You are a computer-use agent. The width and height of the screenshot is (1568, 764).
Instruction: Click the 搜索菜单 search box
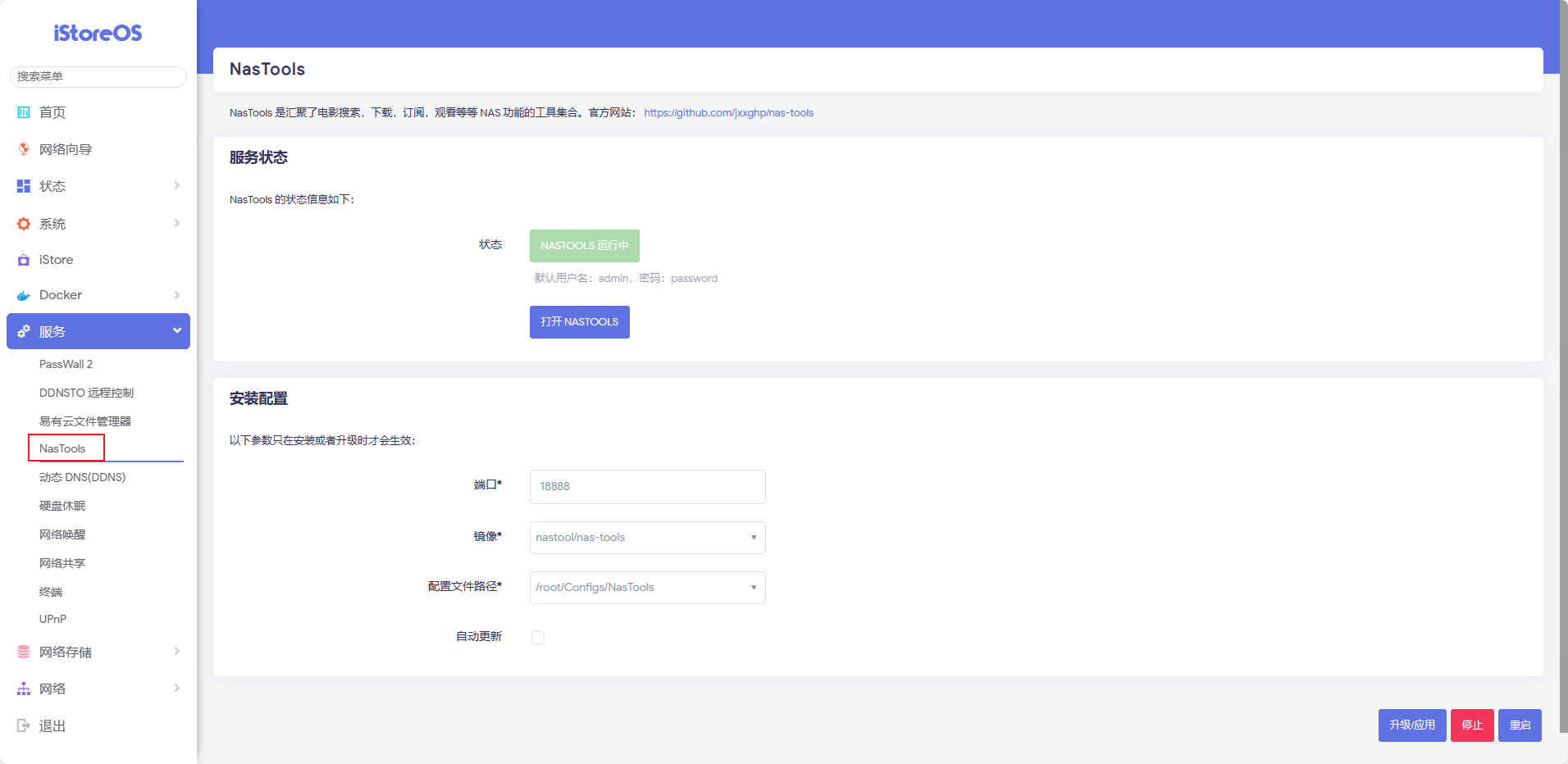pyautogui.click(x=98, y=76)
